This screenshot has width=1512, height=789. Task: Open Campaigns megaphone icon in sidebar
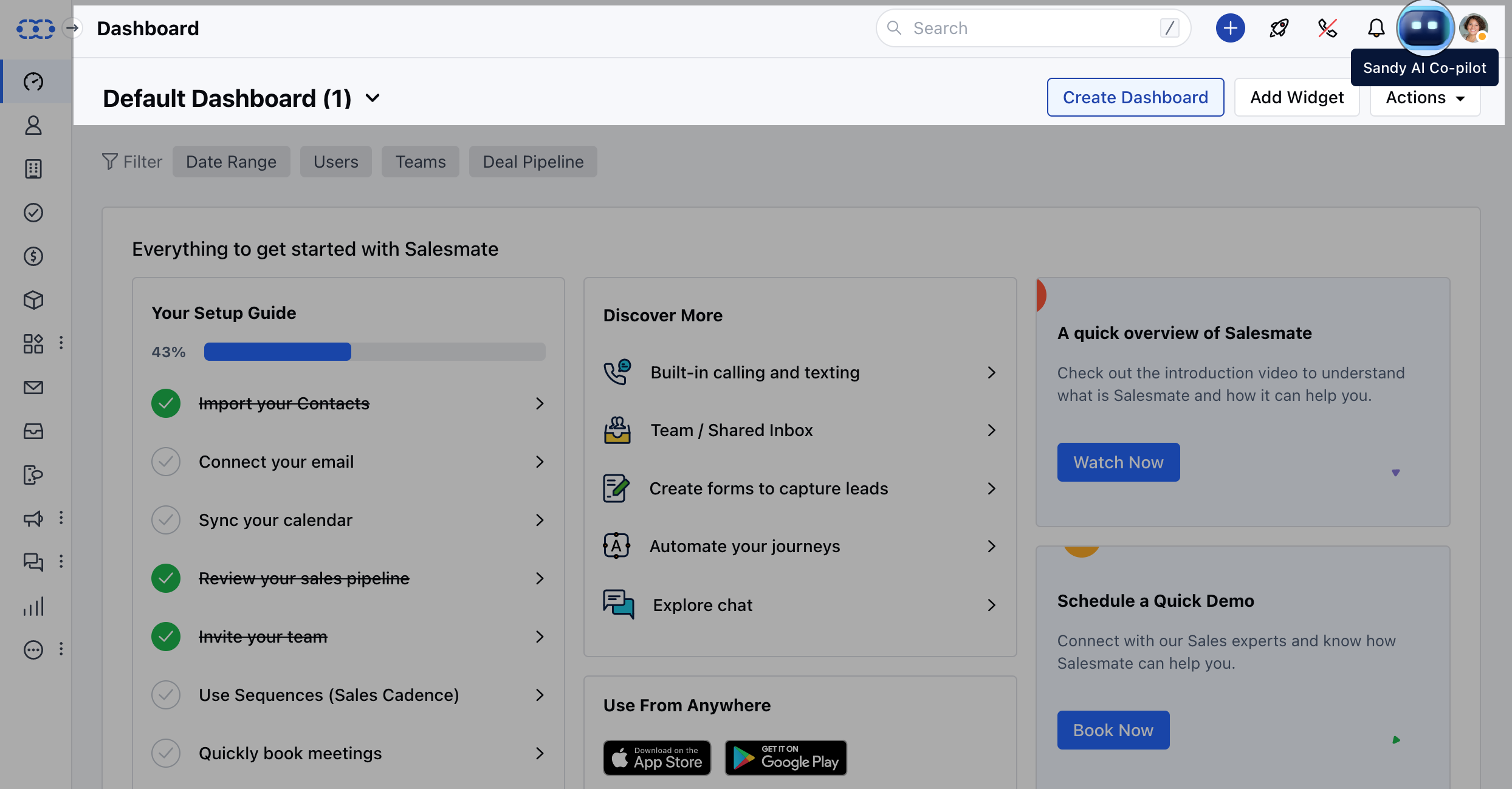coord(33,519)
